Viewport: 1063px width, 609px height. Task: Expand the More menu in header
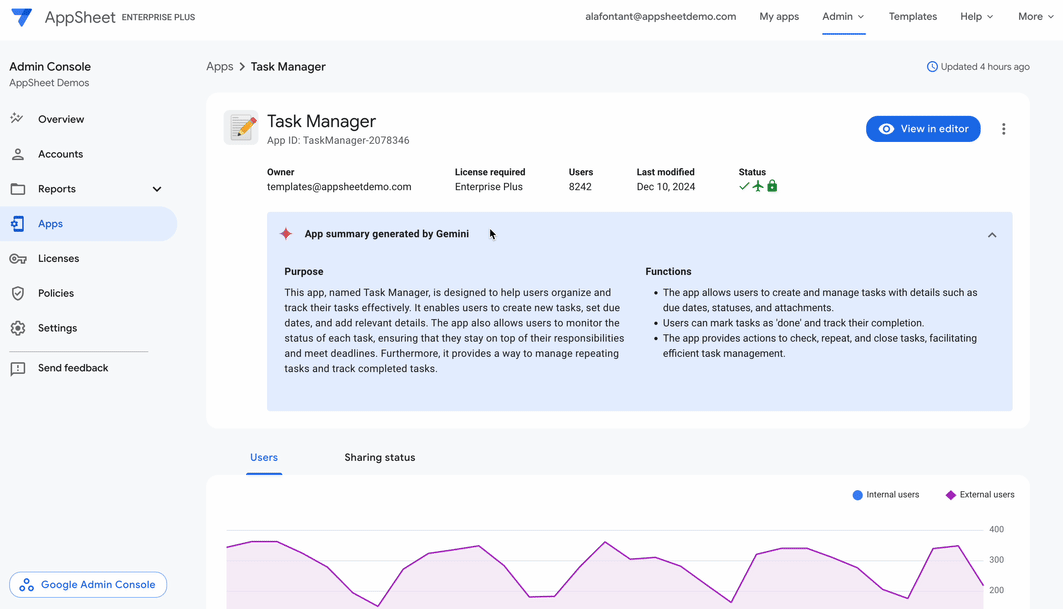pos(1035,17)
